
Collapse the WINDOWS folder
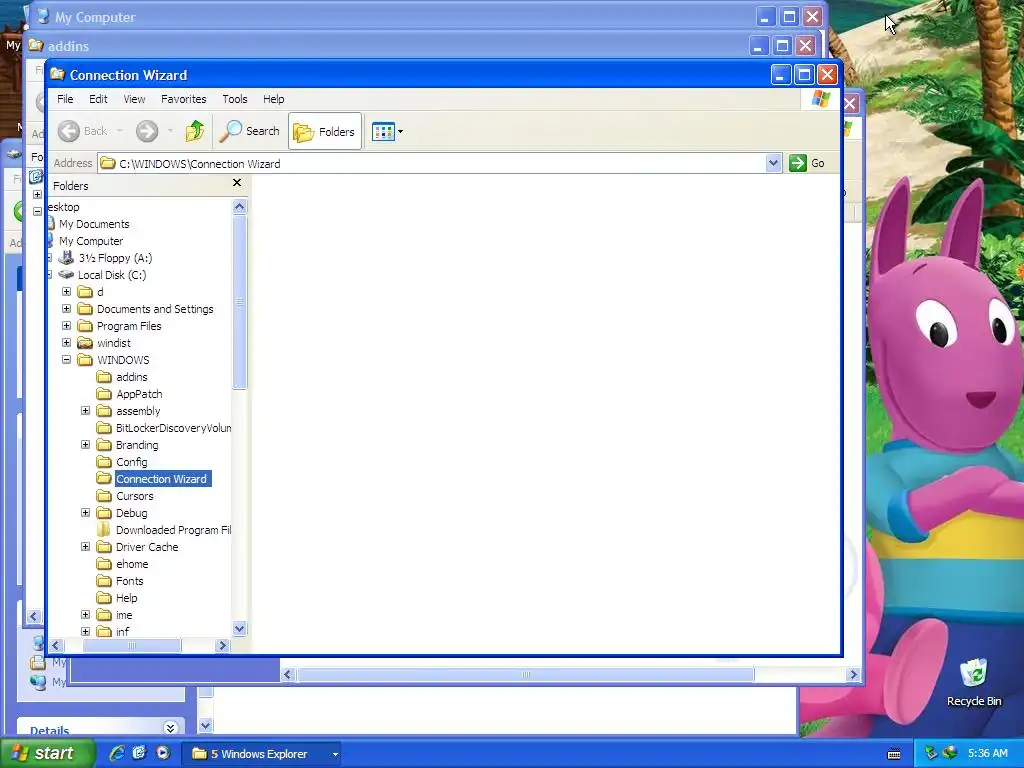tap(67, 360)
